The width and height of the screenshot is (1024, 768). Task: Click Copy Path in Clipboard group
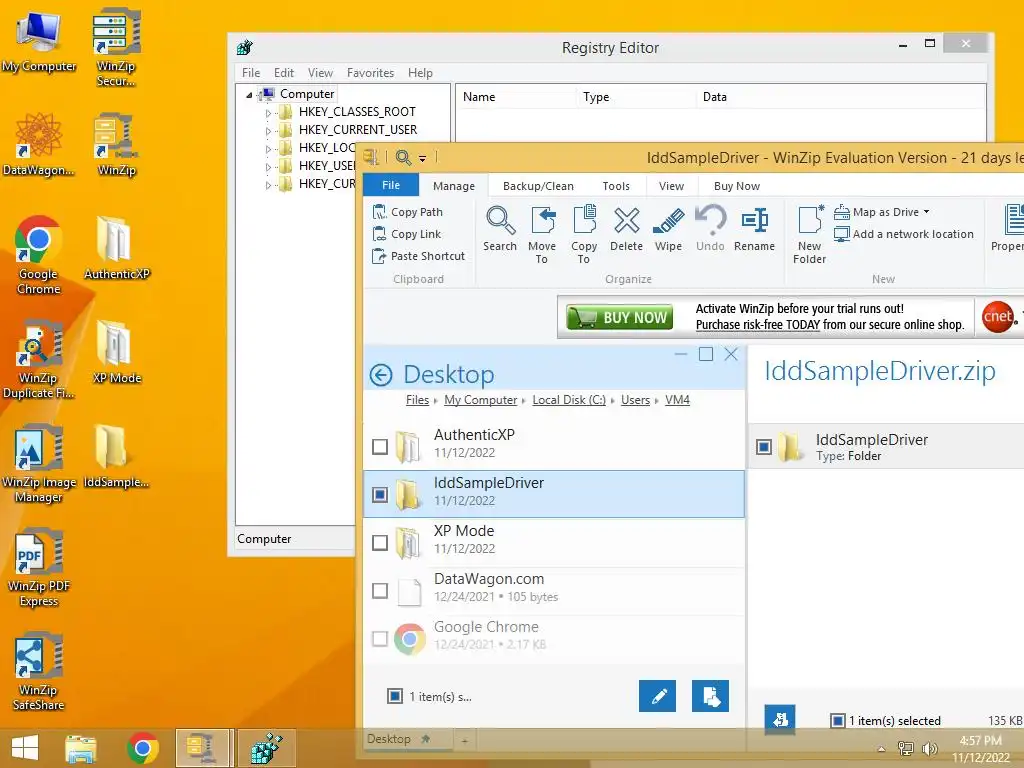[x=408, y=212]
